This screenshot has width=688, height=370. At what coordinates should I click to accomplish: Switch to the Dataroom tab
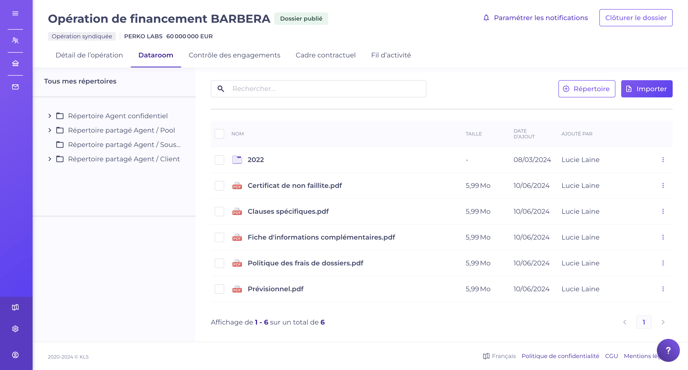156,55
